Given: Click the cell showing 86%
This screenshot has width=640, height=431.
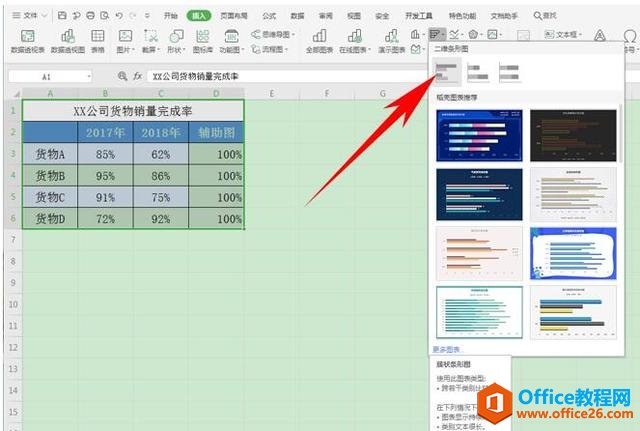Looking at the screenshot, I should [161, 176].
